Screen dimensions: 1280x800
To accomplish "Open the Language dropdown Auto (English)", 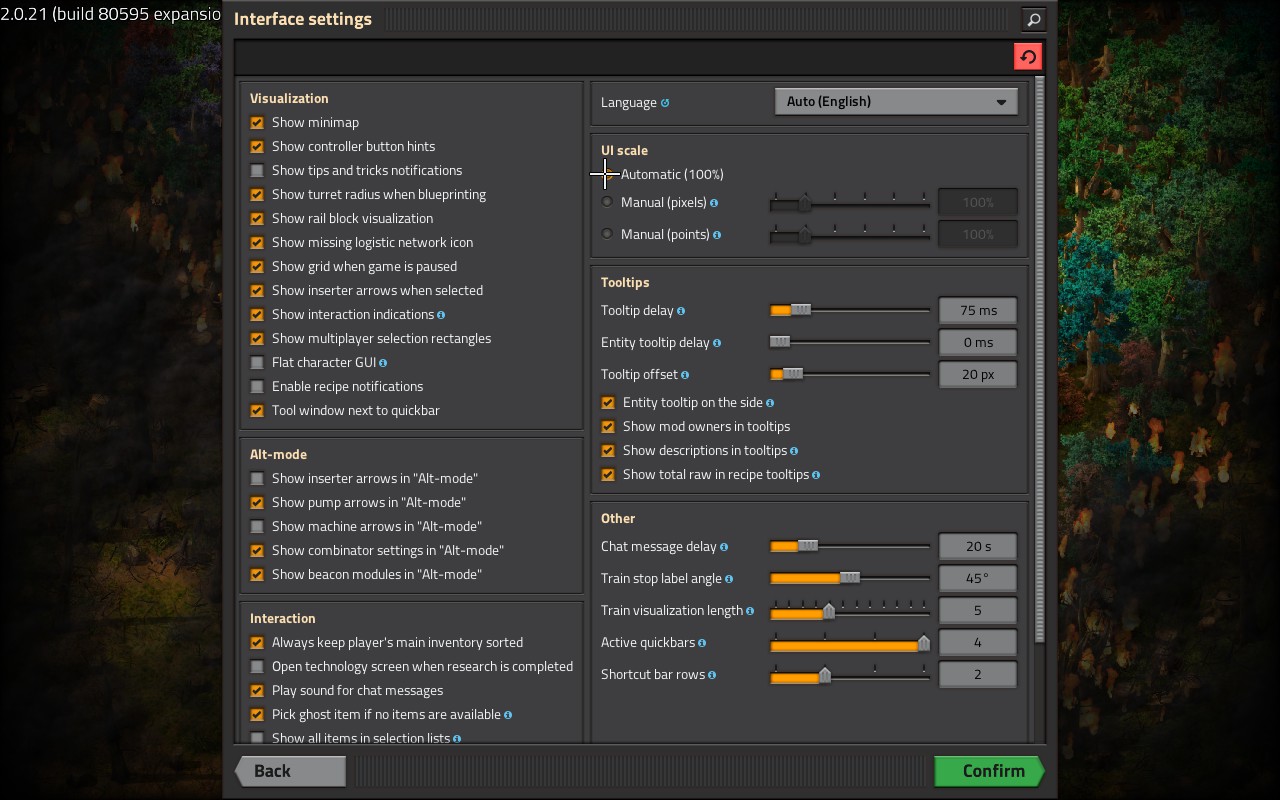I will (x=896, y=101).
